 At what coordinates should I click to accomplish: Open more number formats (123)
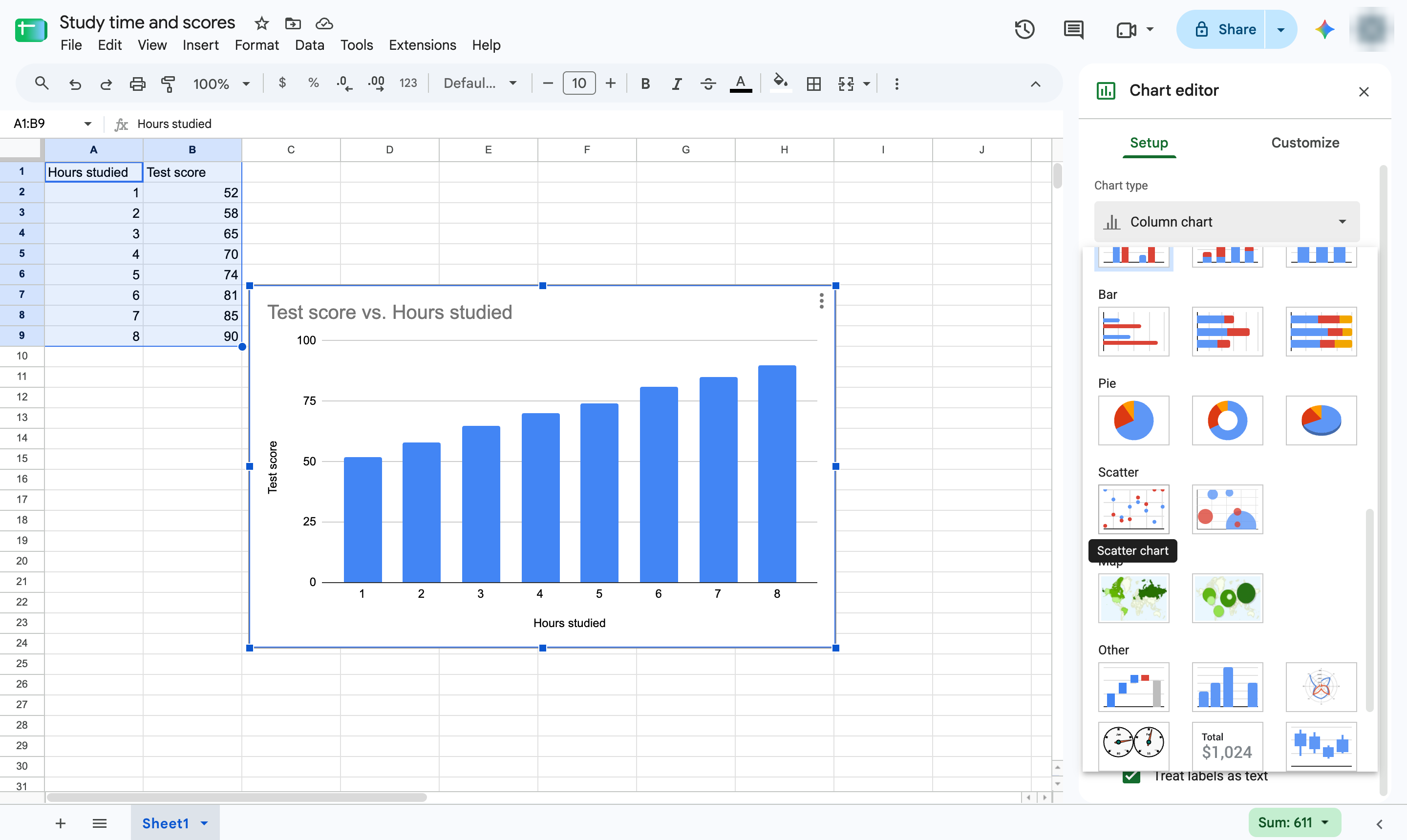(407, 83)
